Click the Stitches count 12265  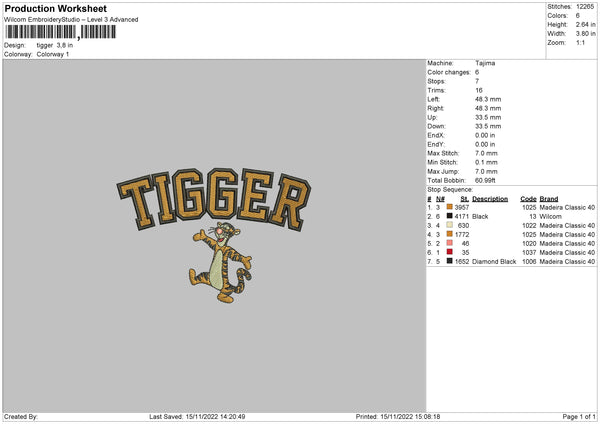[x=585, y=7]
